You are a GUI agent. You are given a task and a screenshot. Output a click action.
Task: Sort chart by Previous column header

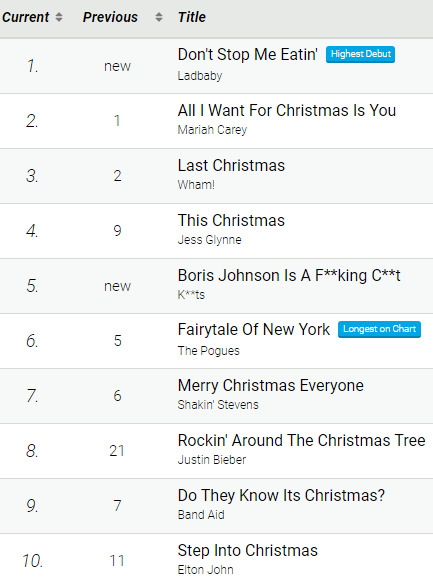[x=110, y=17]
